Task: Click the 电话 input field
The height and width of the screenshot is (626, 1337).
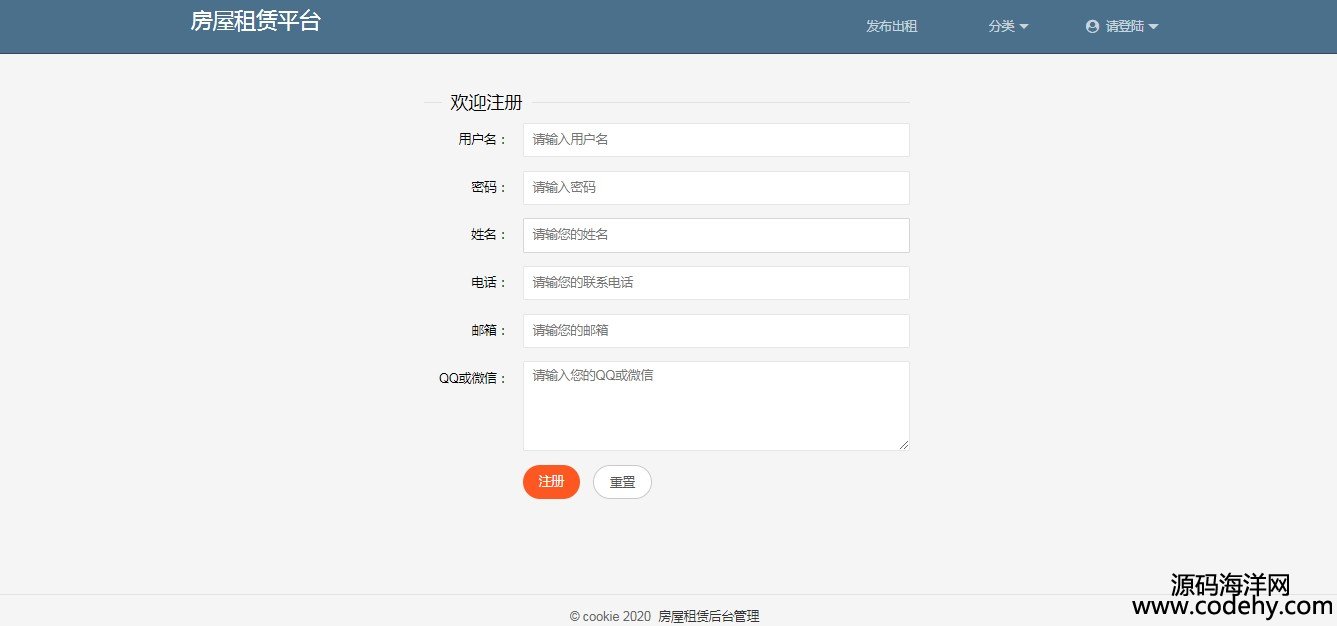Action: click(x=716, y=283)
